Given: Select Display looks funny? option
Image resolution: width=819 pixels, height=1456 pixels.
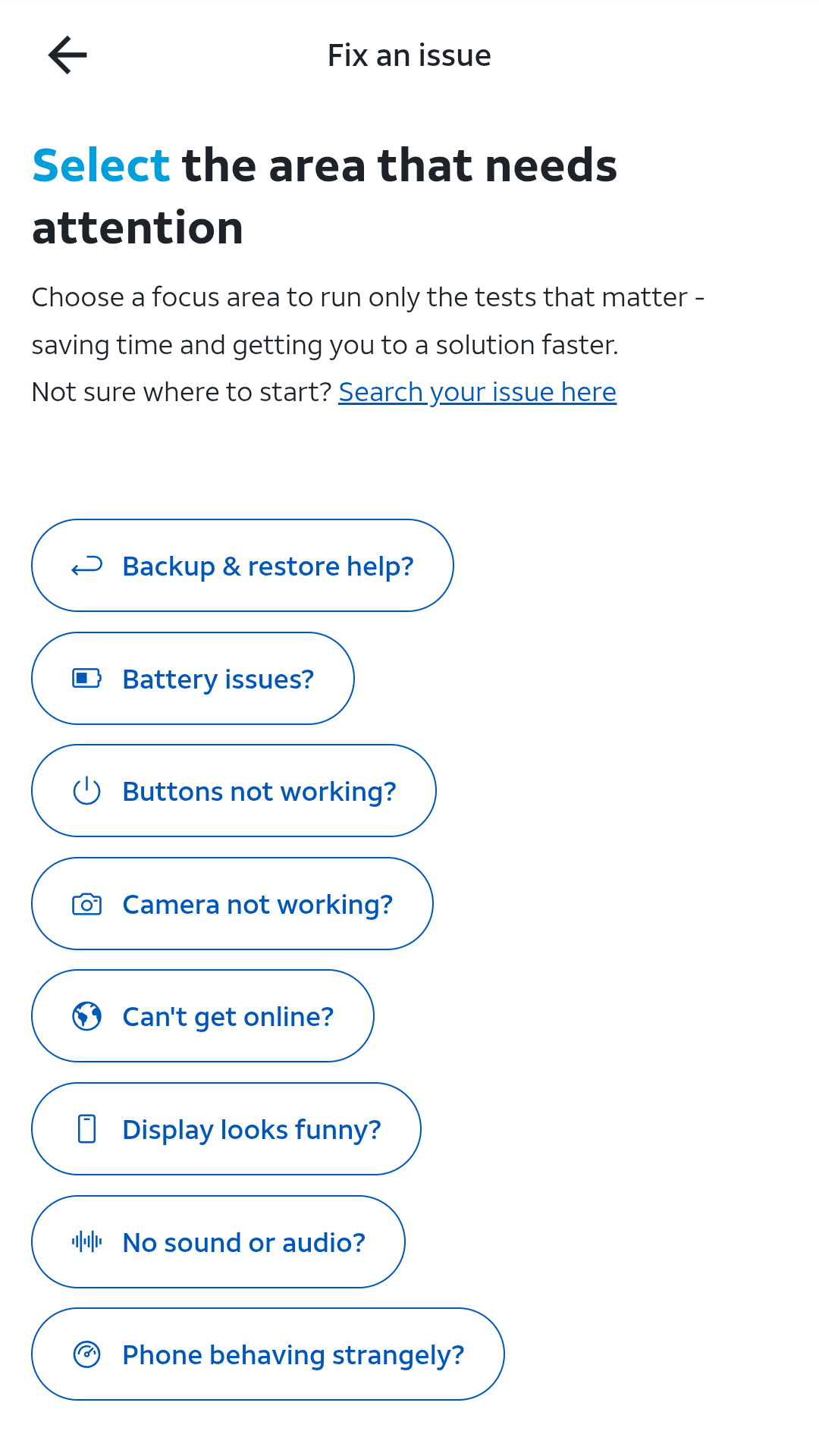Looking at the screenshot, I should [226, 1129].
